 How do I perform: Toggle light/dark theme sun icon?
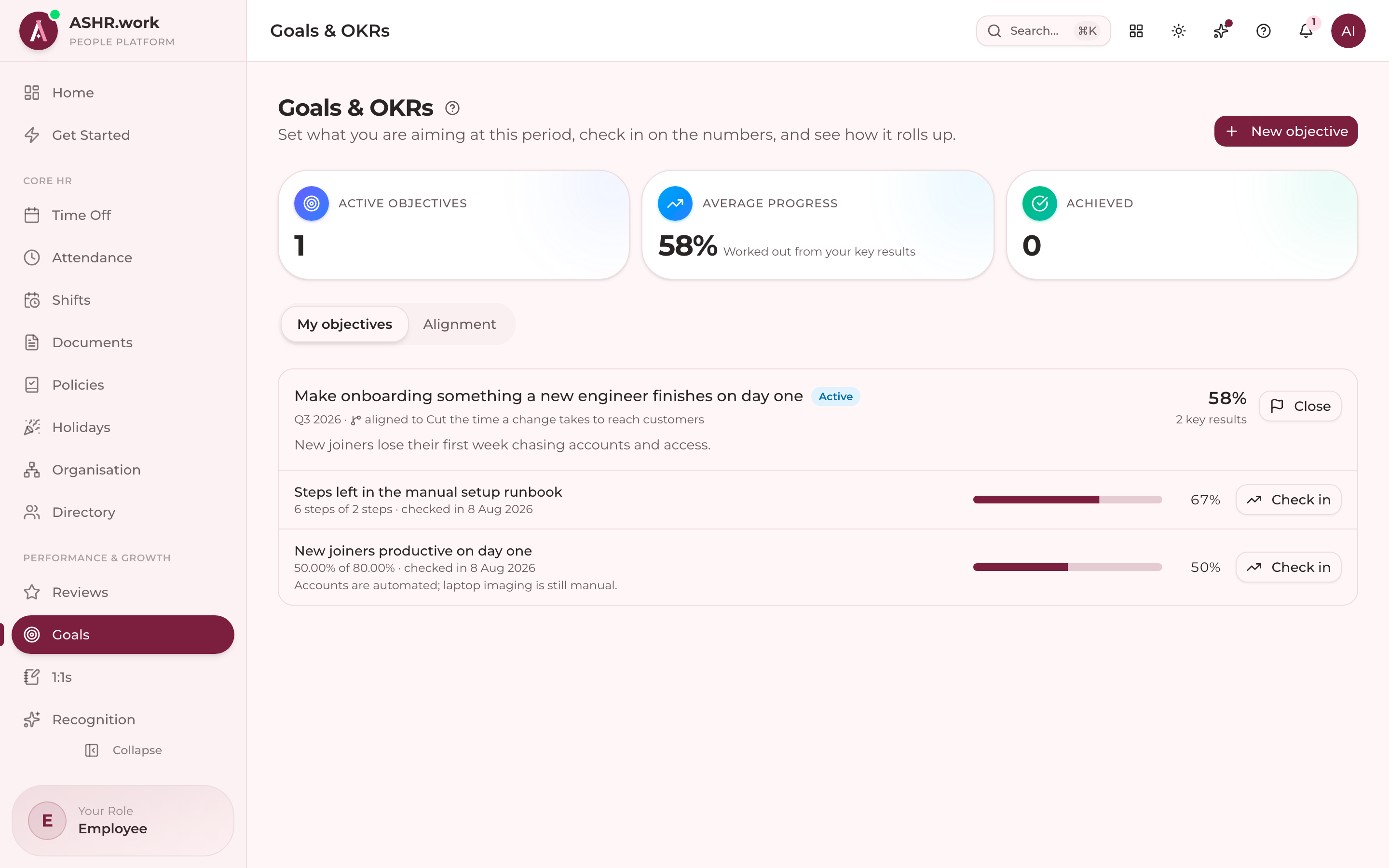coord(1178,31)
